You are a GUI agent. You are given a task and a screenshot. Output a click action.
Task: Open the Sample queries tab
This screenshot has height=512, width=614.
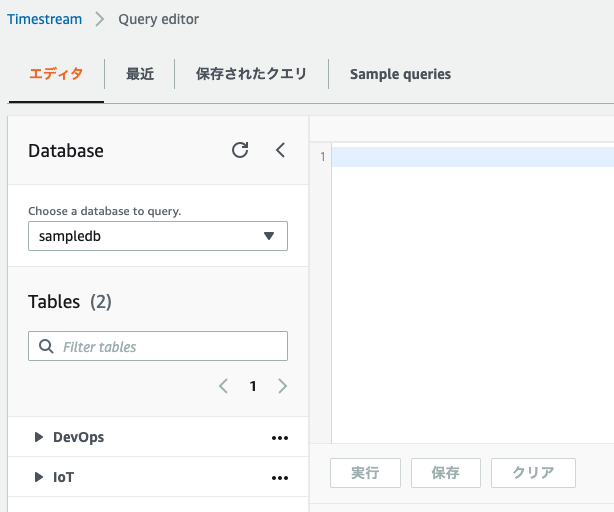(x=400, y=74)
